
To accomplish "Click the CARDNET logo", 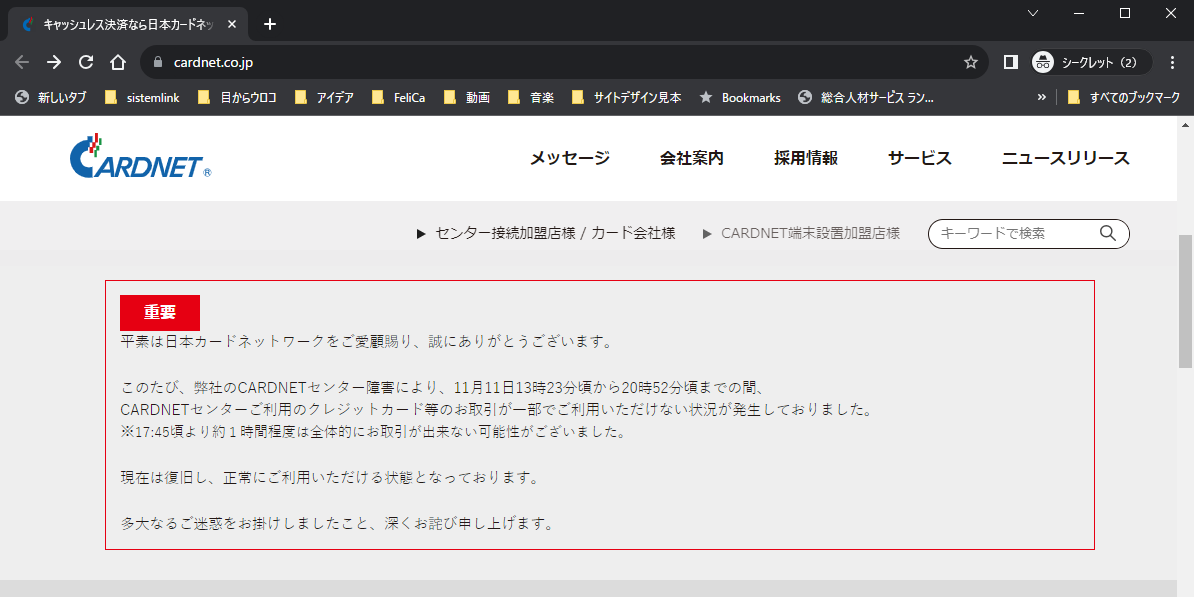I will pyautogui.click(x=139, y=158).
